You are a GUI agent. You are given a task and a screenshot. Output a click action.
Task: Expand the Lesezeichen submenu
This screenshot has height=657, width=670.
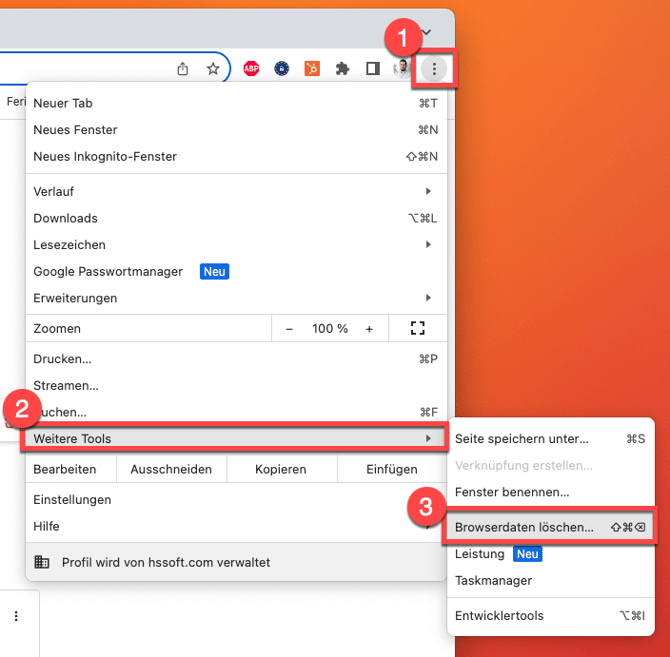pos(232,245)
